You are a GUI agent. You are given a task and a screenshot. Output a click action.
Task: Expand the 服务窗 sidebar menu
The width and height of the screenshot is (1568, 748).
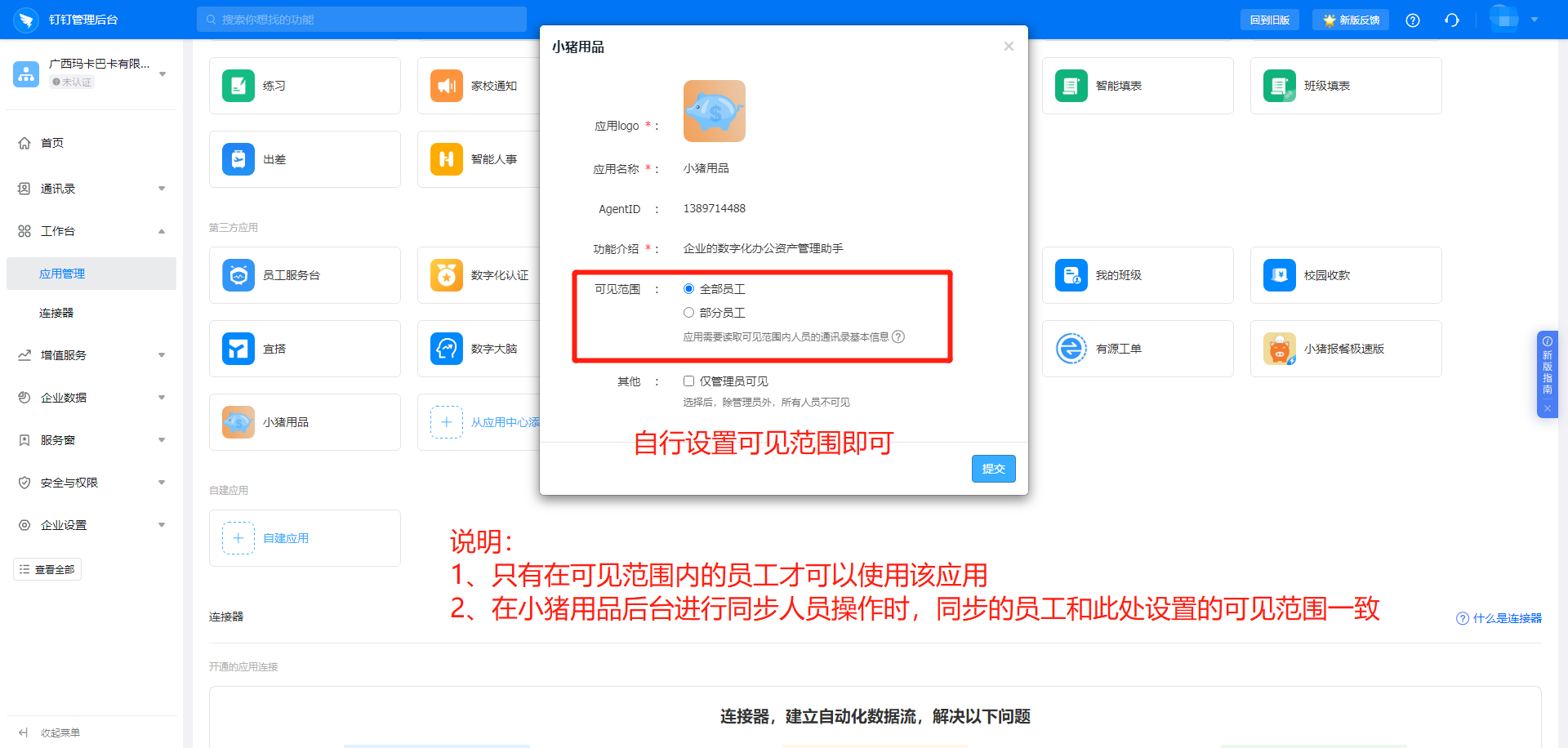click(x=162, y=440)
